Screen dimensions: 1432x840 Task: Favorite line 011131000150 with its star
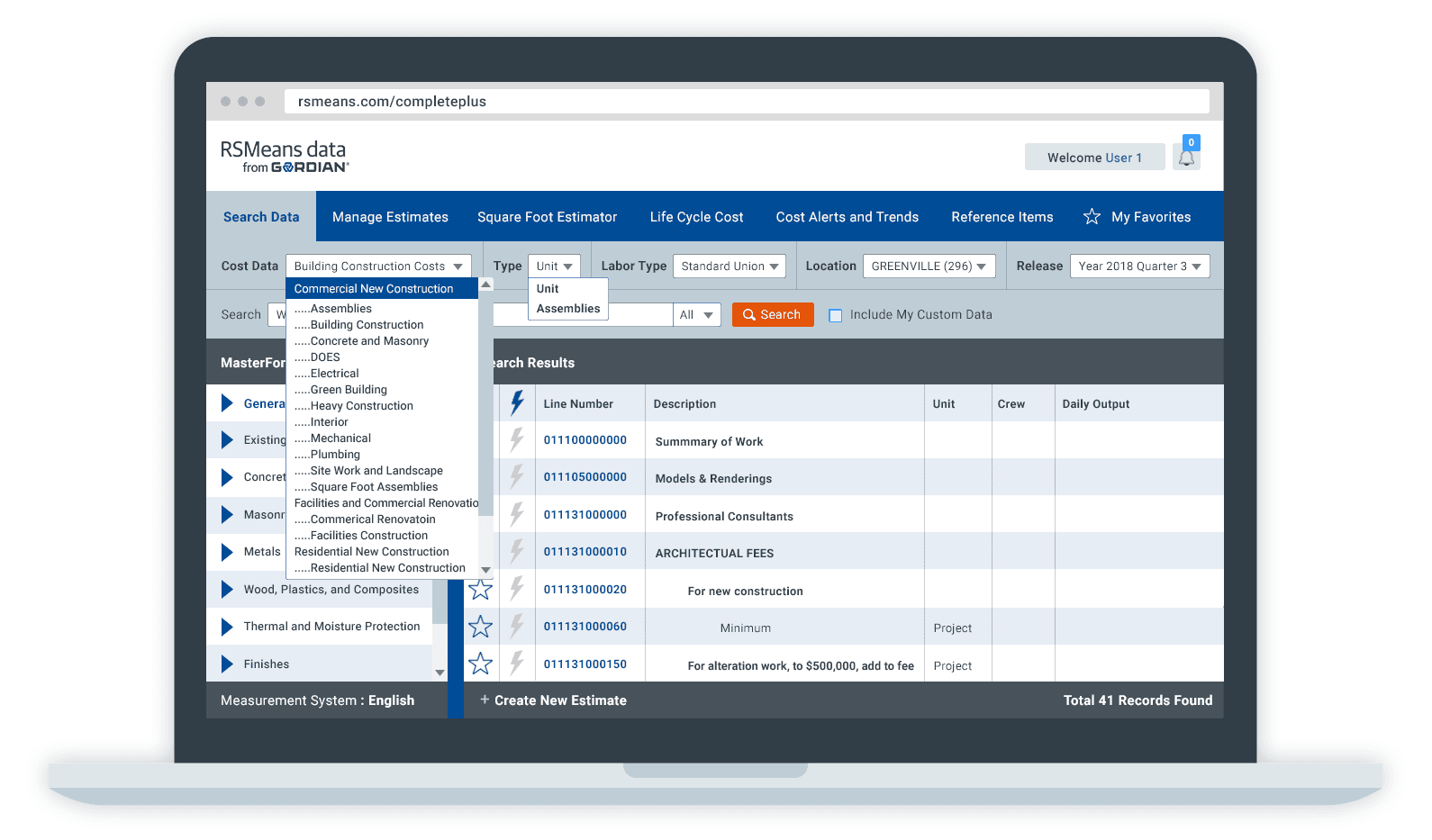(x=480, y=664)
